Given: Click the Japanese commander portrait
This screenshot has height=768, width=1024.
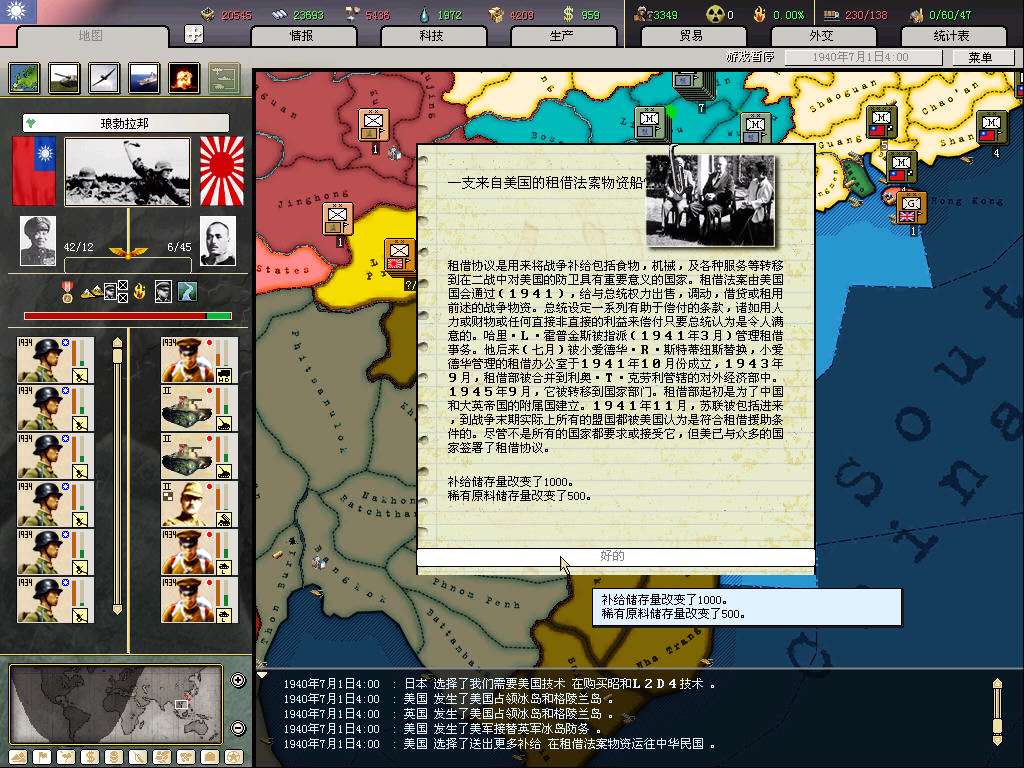Looking at the screenshot, I should (218, 241).
